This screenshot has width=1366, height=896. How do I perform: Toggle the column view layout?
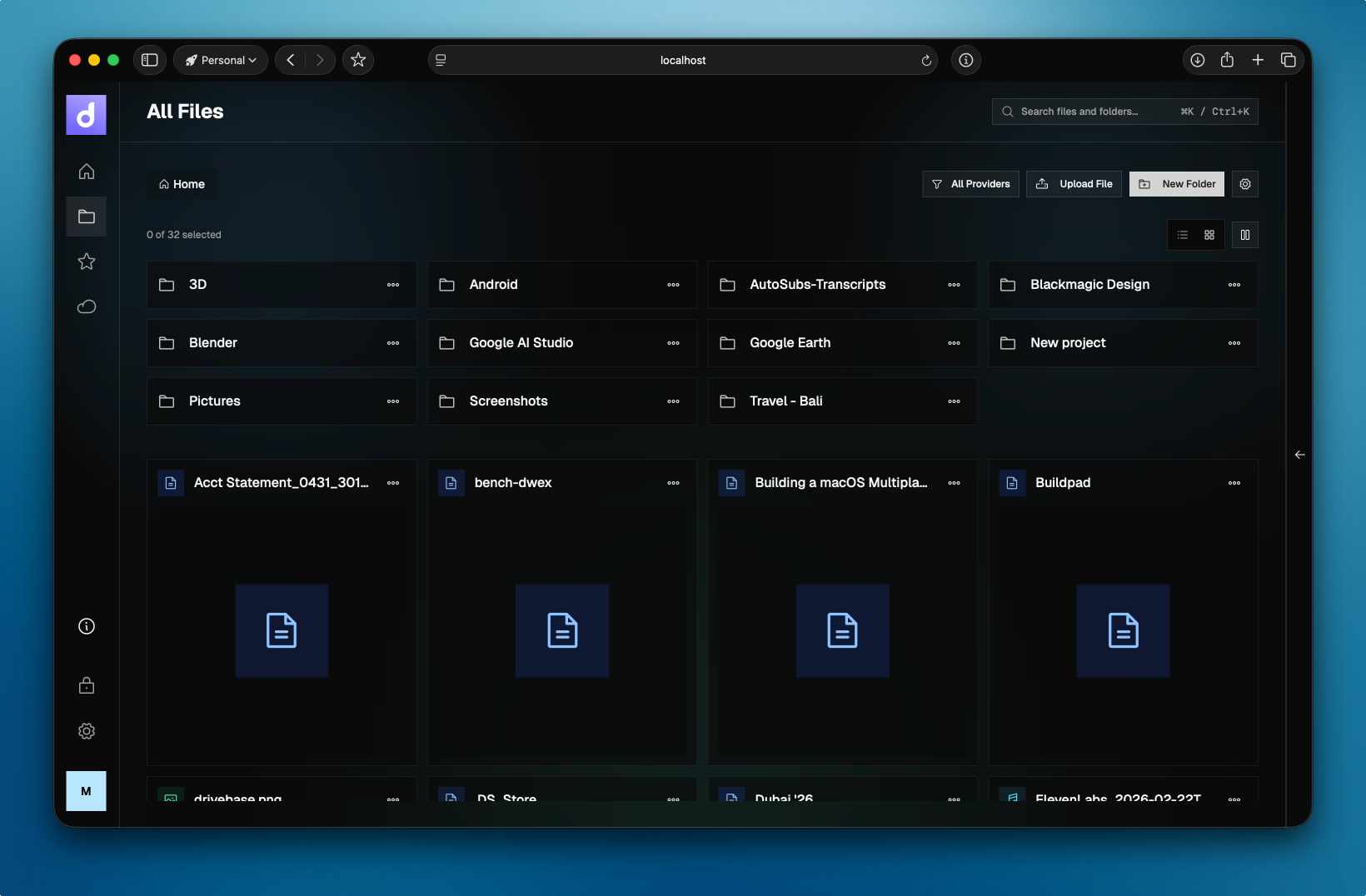tap(1245, 235)
